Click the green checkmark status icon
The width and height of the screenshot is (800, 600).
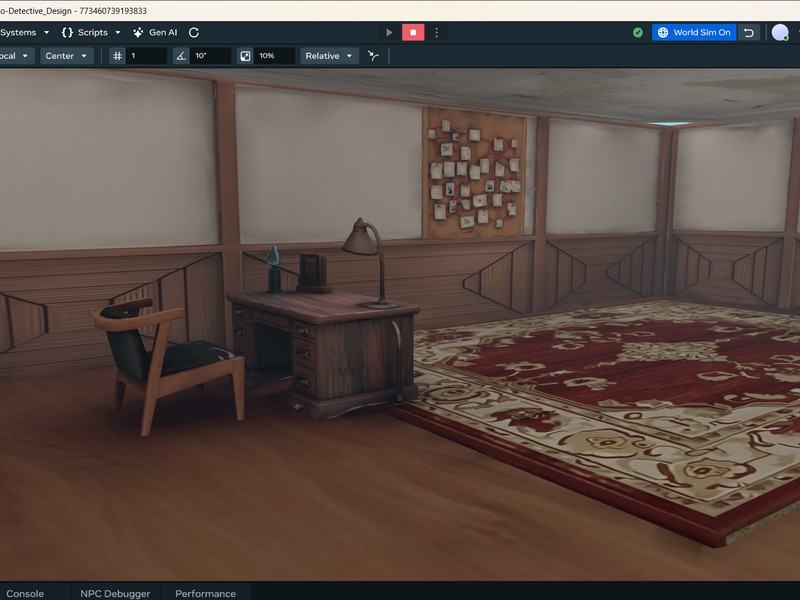[x=638, y=32]
